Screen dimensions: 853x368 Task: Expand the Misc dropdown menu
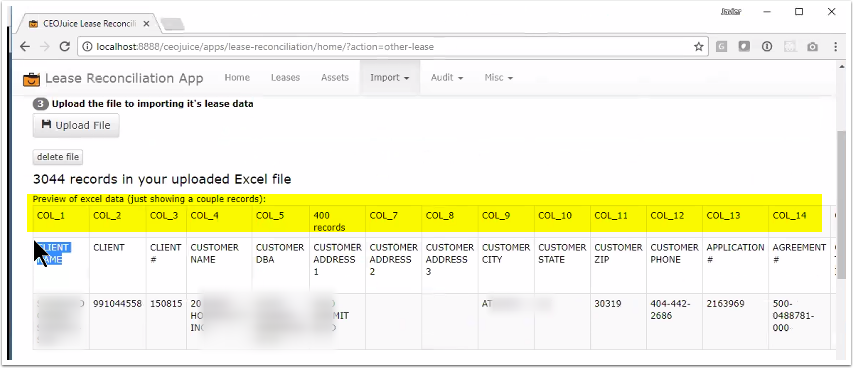coord(499,77)
